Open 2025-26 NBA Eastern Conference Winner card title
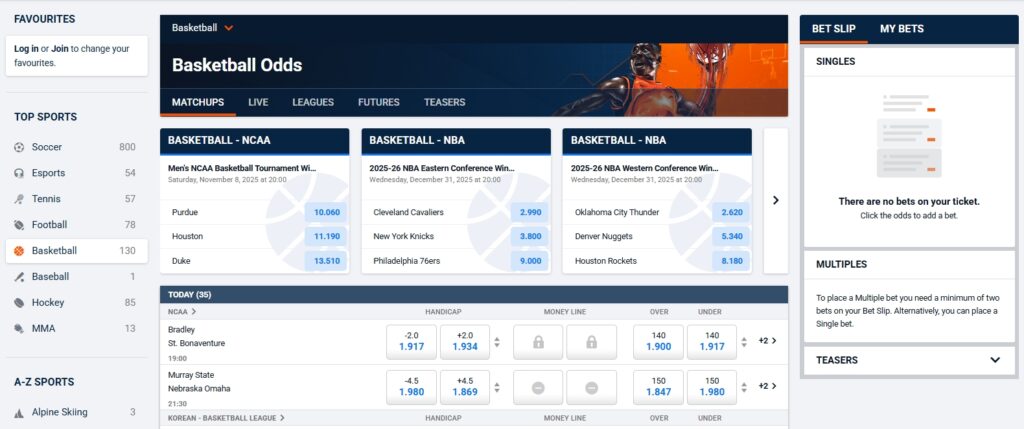The image size is (1024, 429). [x=443, y=168]
